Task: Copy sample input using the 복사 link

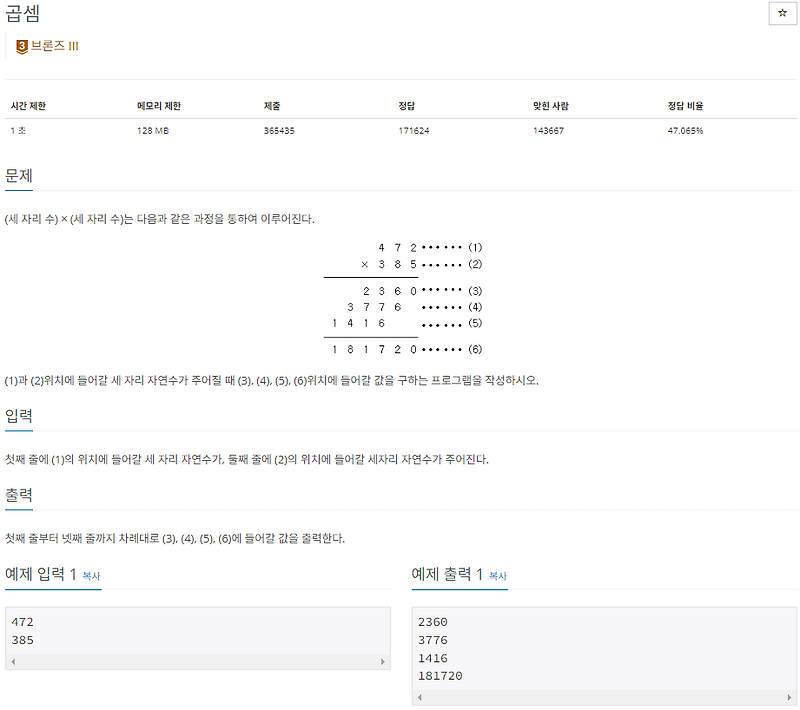Action: click(x=93, y=576)
